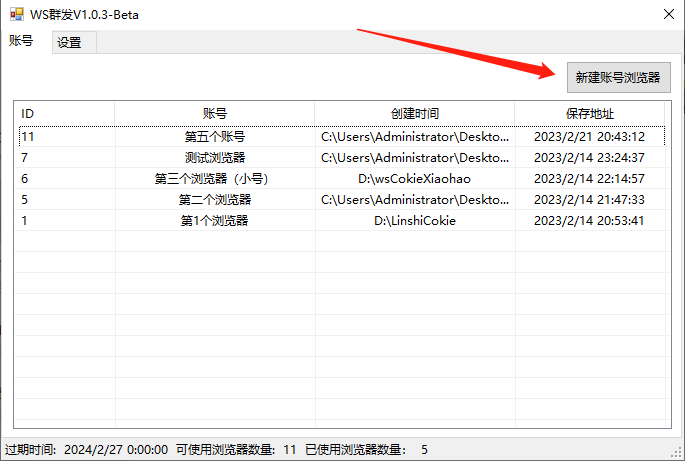685x461 pixels.
Task: Click the 保存地址 column header
Action: 590,114
